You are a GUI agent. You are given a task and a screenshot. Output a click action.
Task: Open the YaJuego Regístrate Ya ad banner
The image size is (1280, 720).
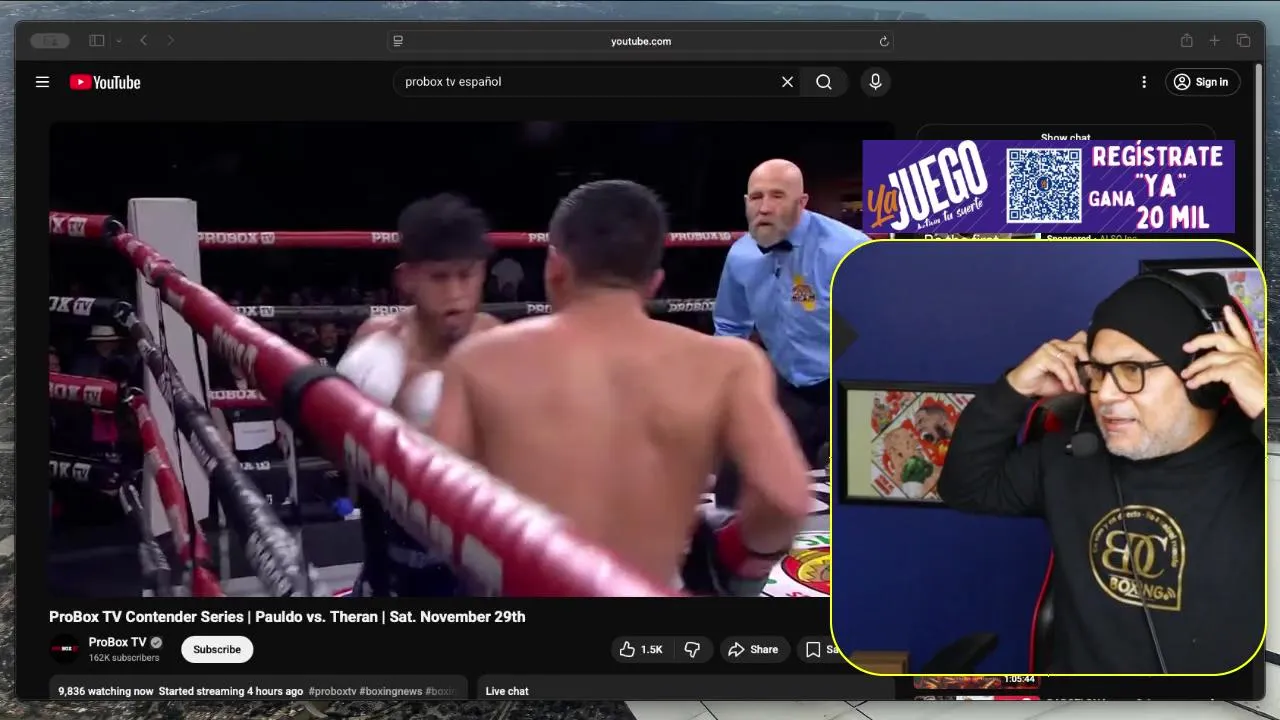(x=1048, y=186)
